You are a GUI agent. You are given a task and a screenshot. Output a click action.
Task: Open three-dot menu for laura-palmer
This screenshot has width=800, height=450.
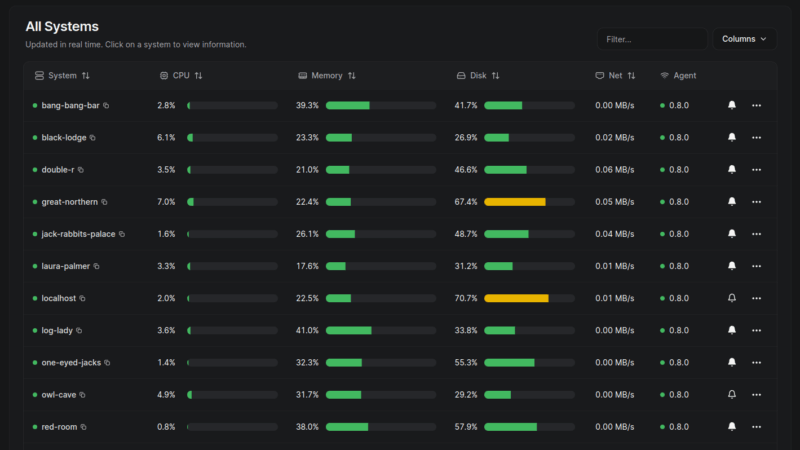756,266
